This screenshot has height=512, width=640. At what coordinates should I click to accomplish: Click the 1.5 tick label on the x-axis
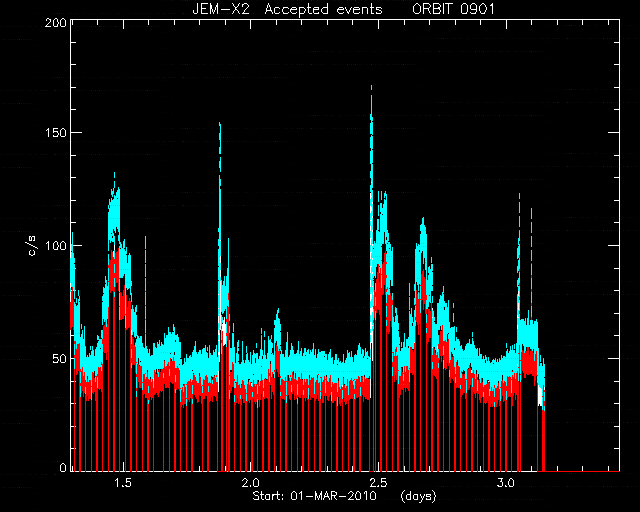point(122,483)
